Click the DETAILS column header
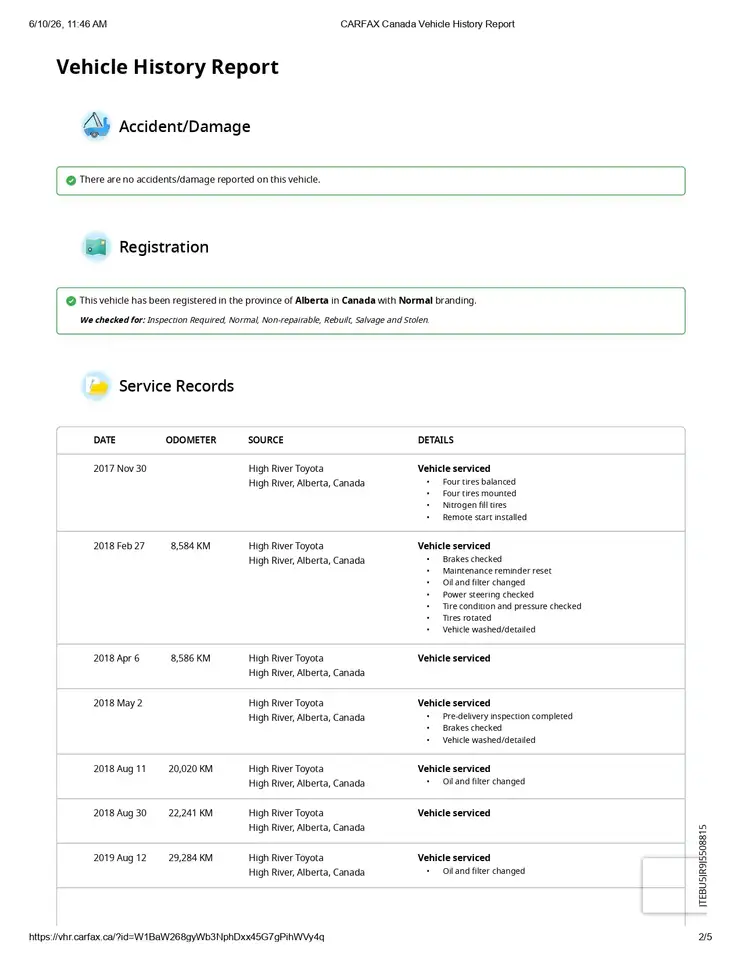This screenshot has height=960, width=741. point(435,440)
